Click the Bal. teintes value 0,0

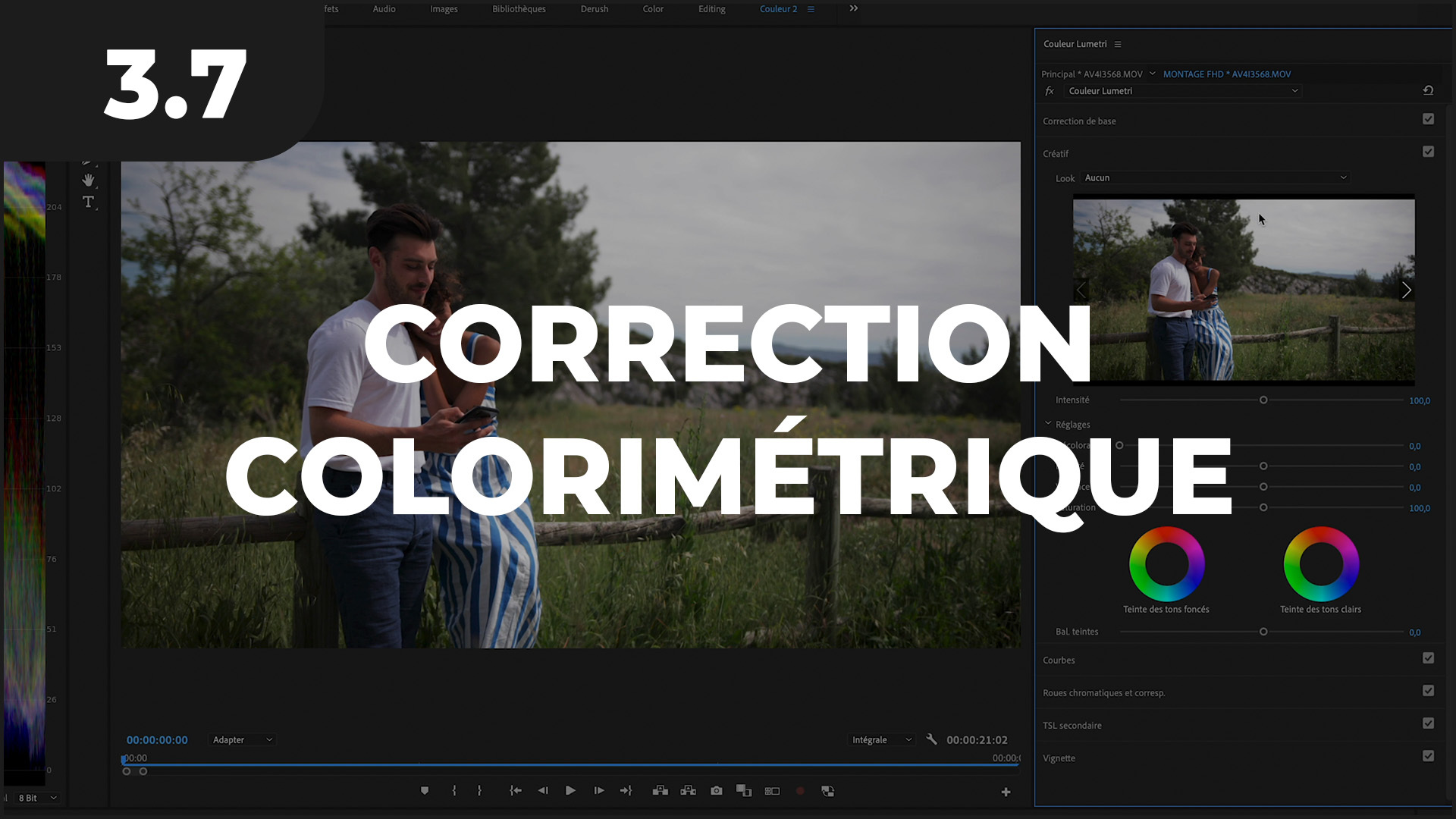[x=1415, y=632]
